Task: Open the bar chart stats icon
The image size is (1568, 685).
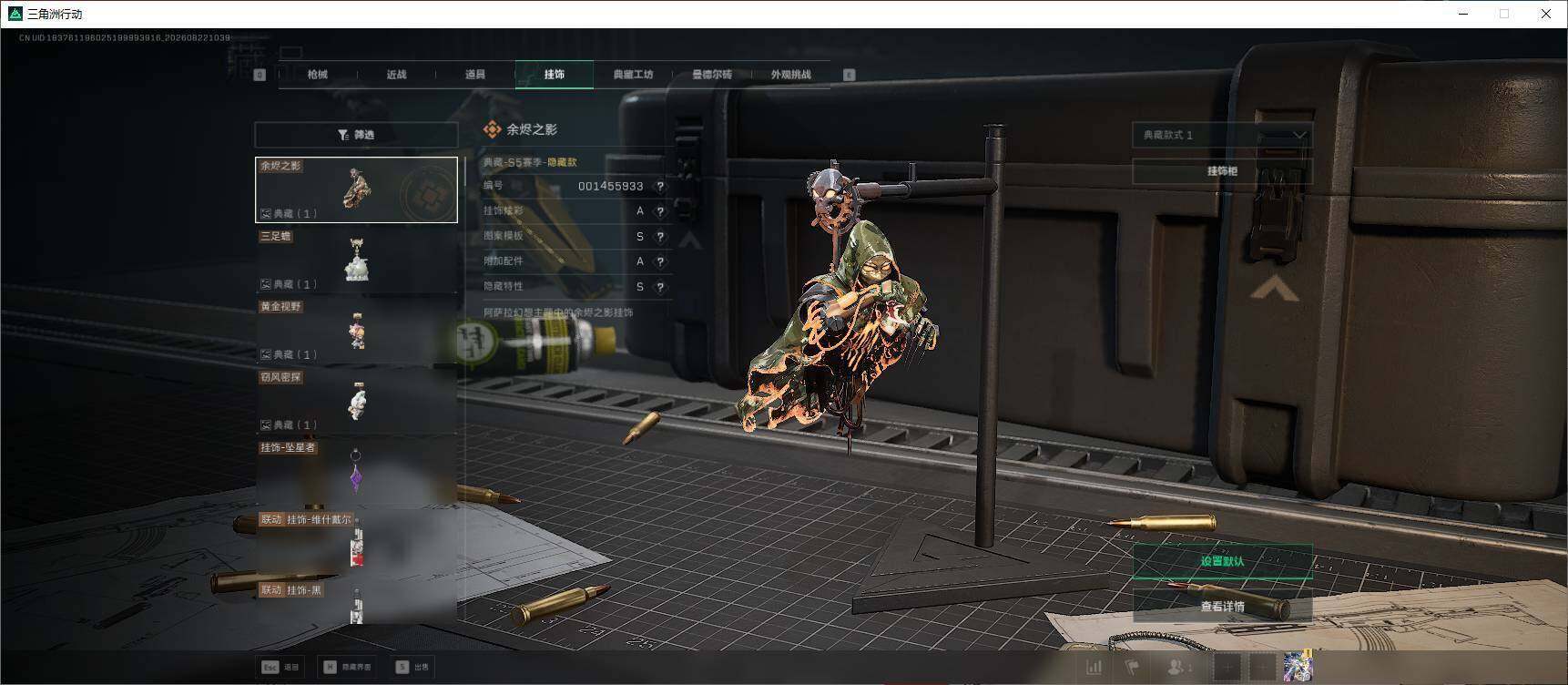Action: click(x=1093, y=668)
